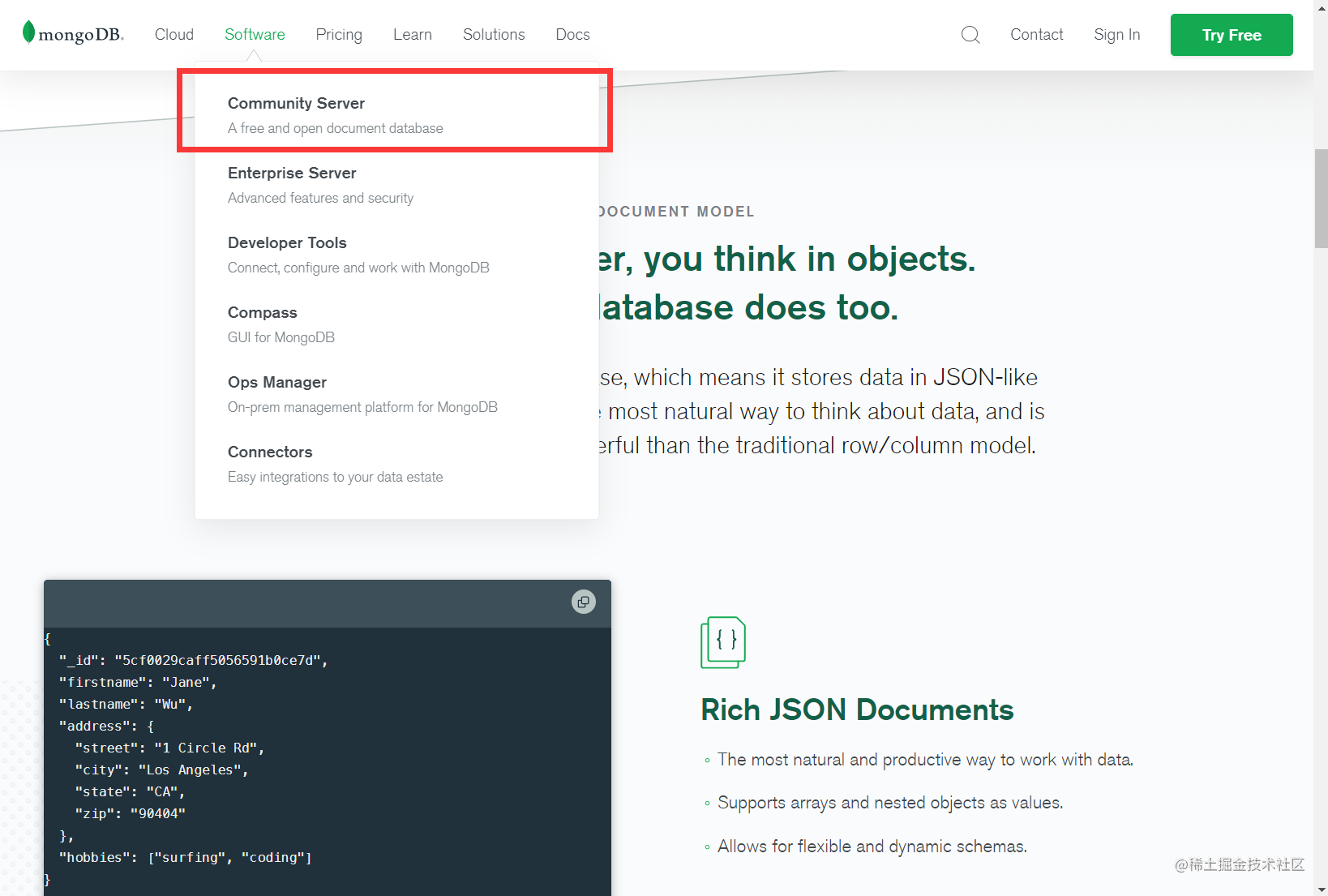
Task: Open Developer Tools entry
Action: (x=286, y=242)
